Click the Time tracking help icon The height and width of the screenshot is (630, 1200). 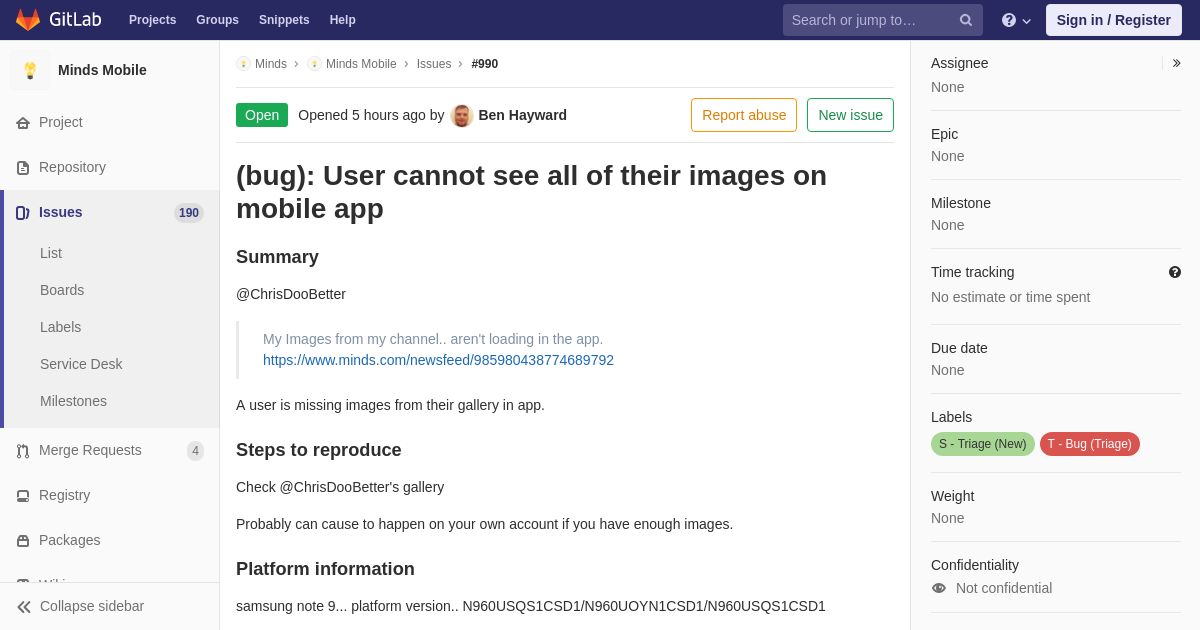[1175, 272]
